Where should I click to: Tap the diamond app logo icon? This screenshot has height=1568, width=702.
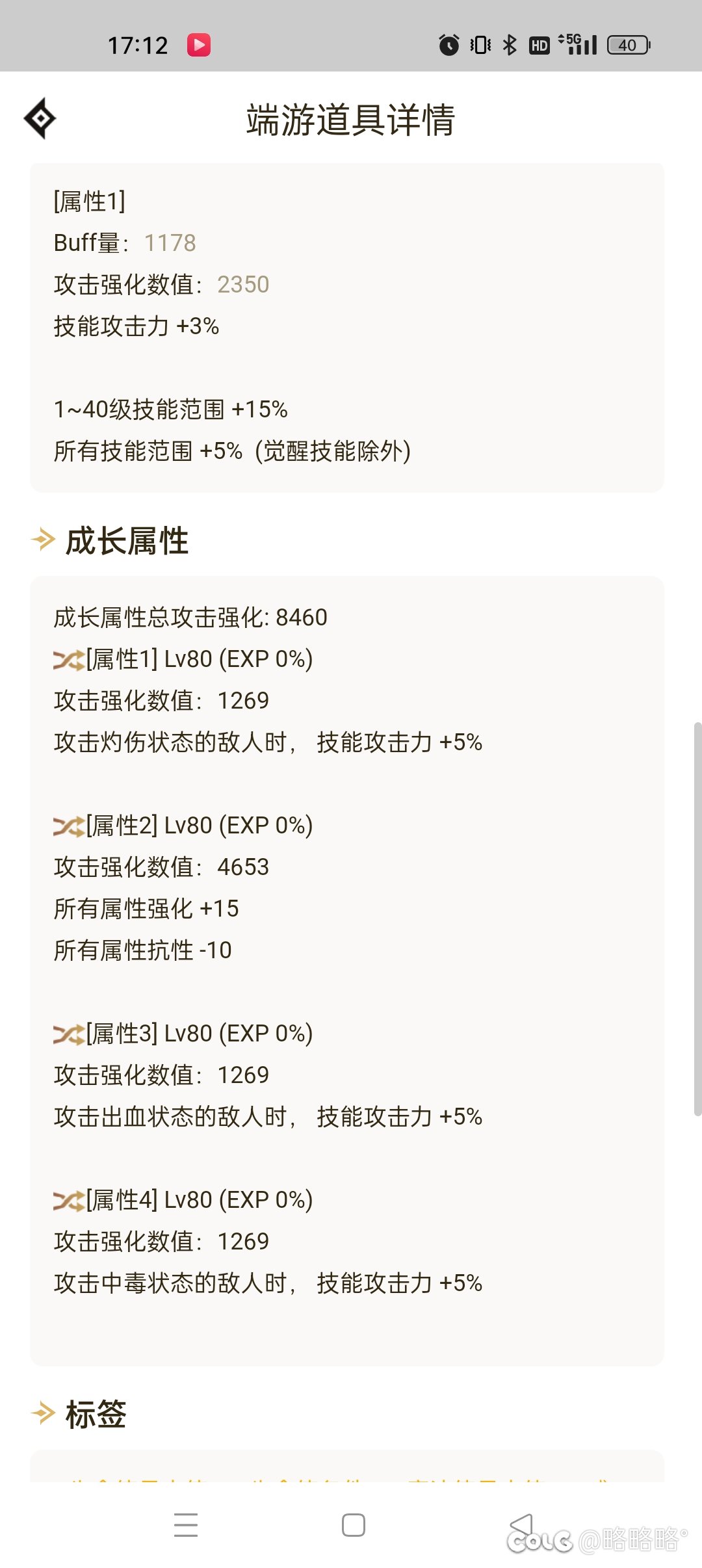click(x=40, y=119)
